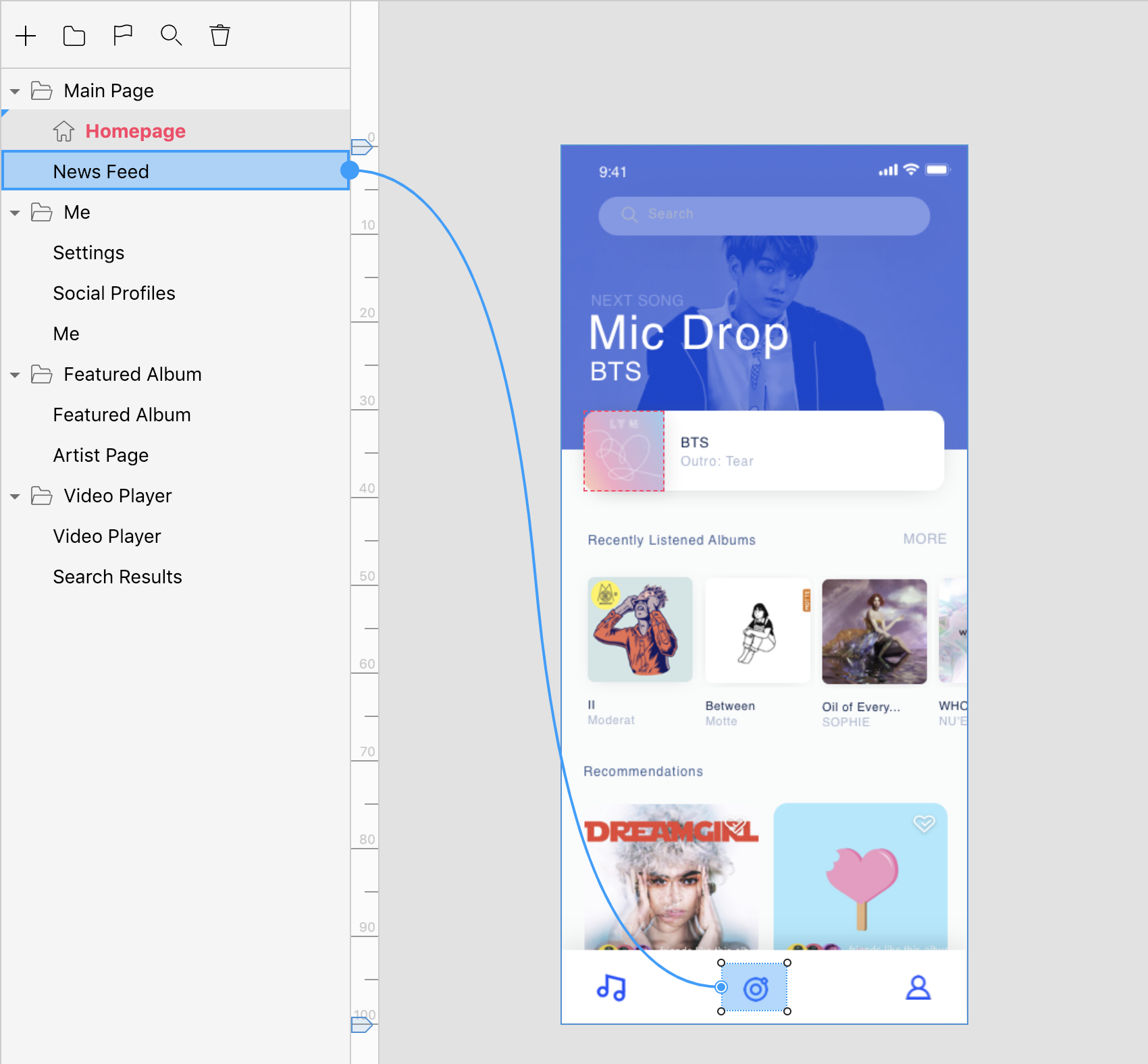
Task: Click the Mic Drop song title
Action: pyautogui.click(x=688, y=333)
